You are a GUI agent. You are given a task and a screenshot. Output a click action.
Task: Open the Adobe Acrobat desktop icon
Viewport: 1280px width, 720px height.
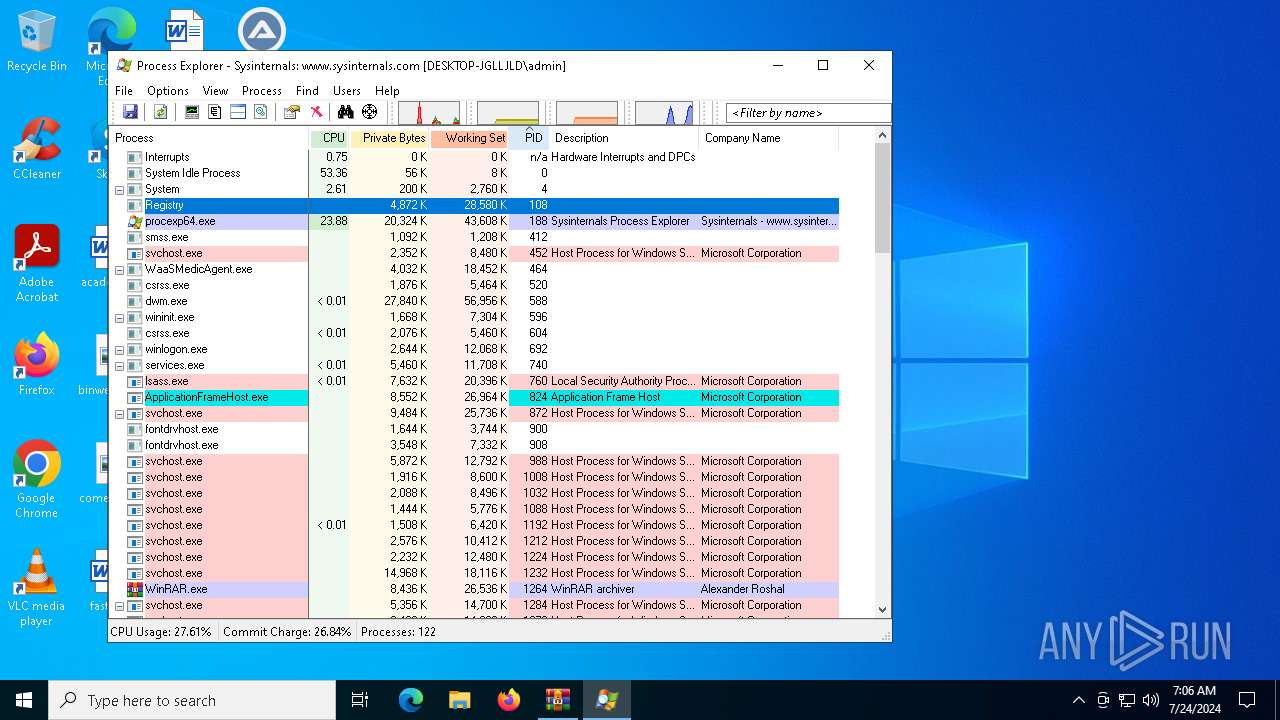[x=37, y=264]
